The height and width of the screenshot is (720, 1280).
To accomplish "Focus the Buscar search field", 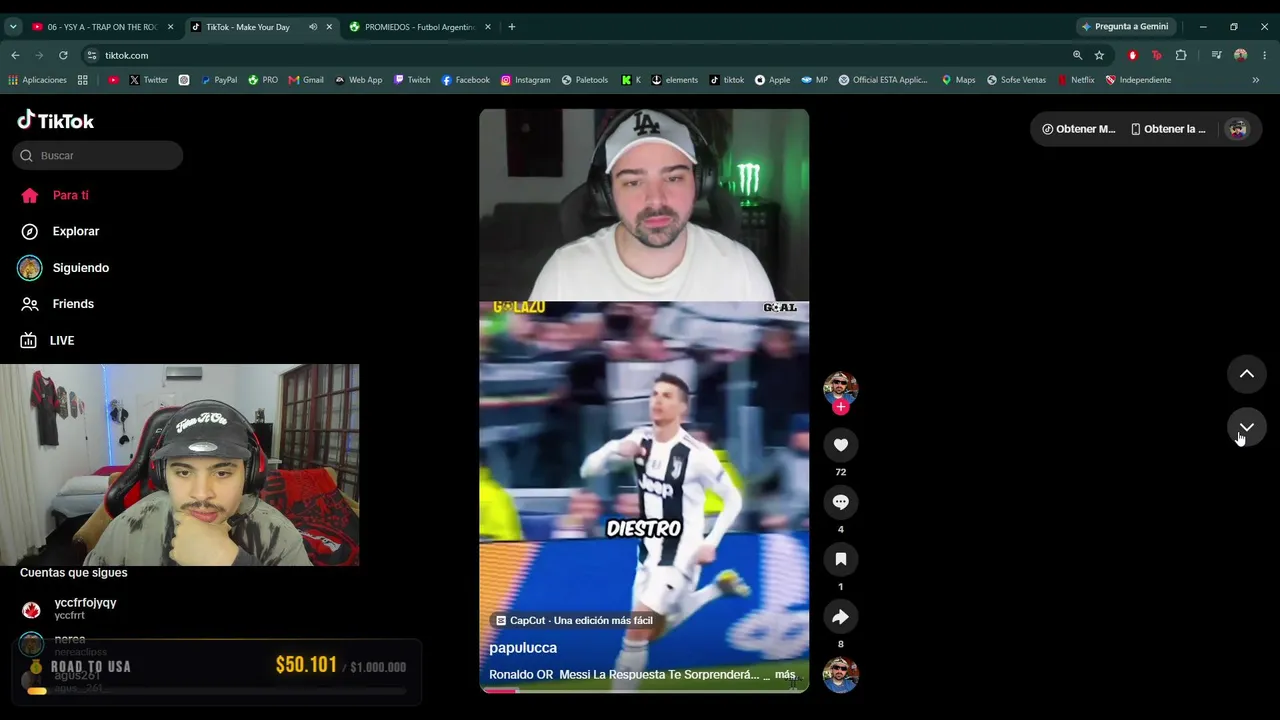I will [x=98, y=156].
